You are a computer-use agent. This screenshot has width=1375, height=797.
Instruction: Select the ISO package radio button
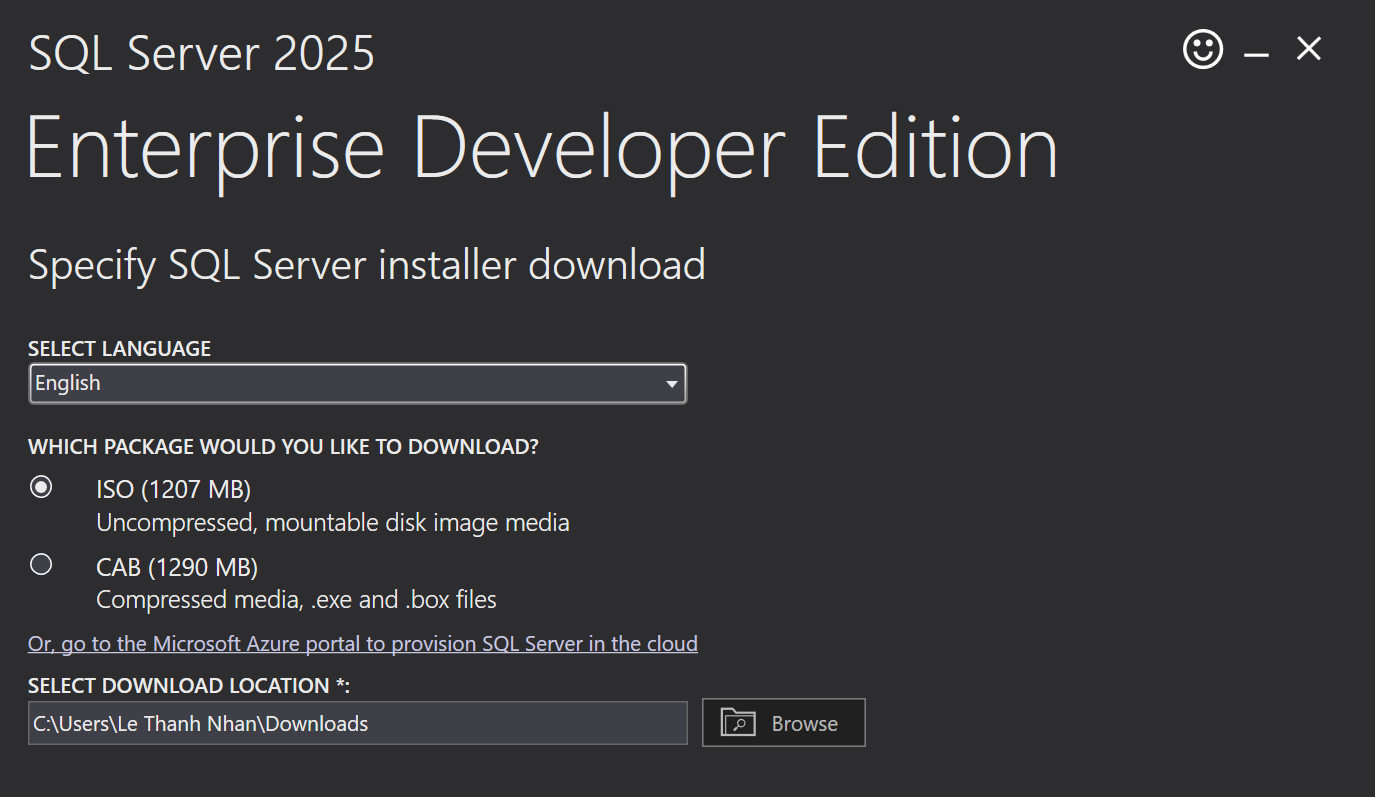click(x=41, y=488)
